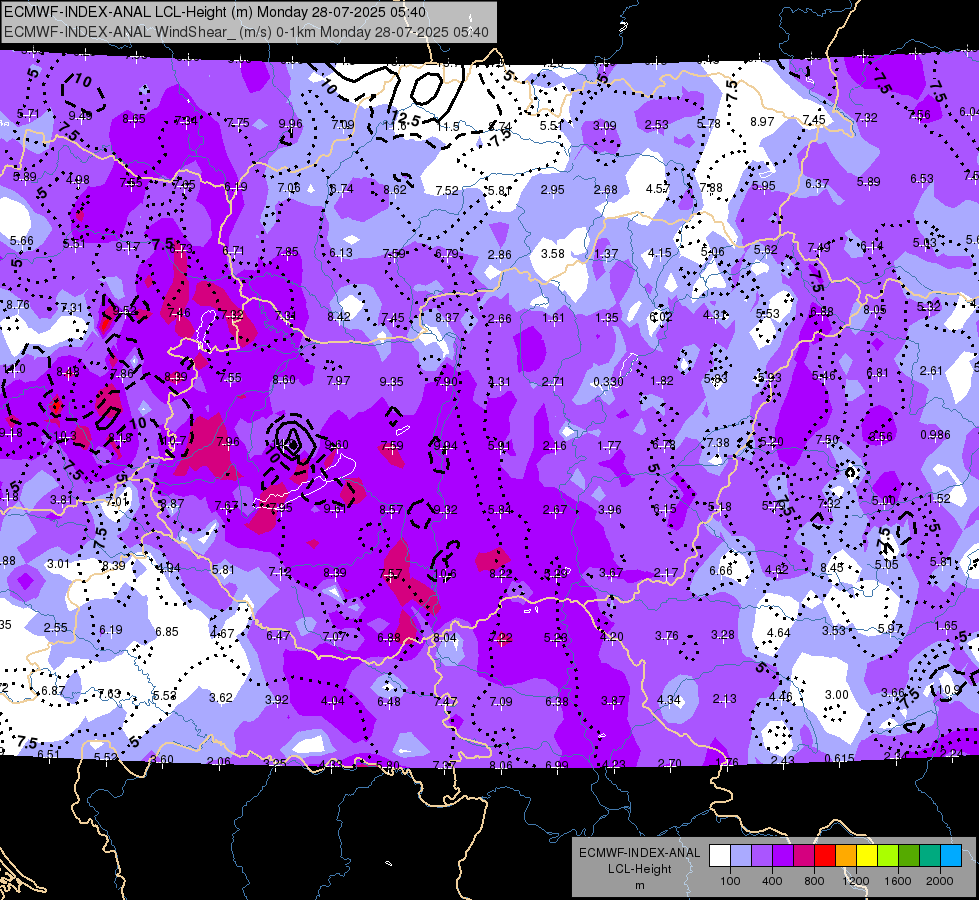This screenshot has width=979, height=900.
Task: Click the wind shear value 0.615
Action: (x=839, y=759)
